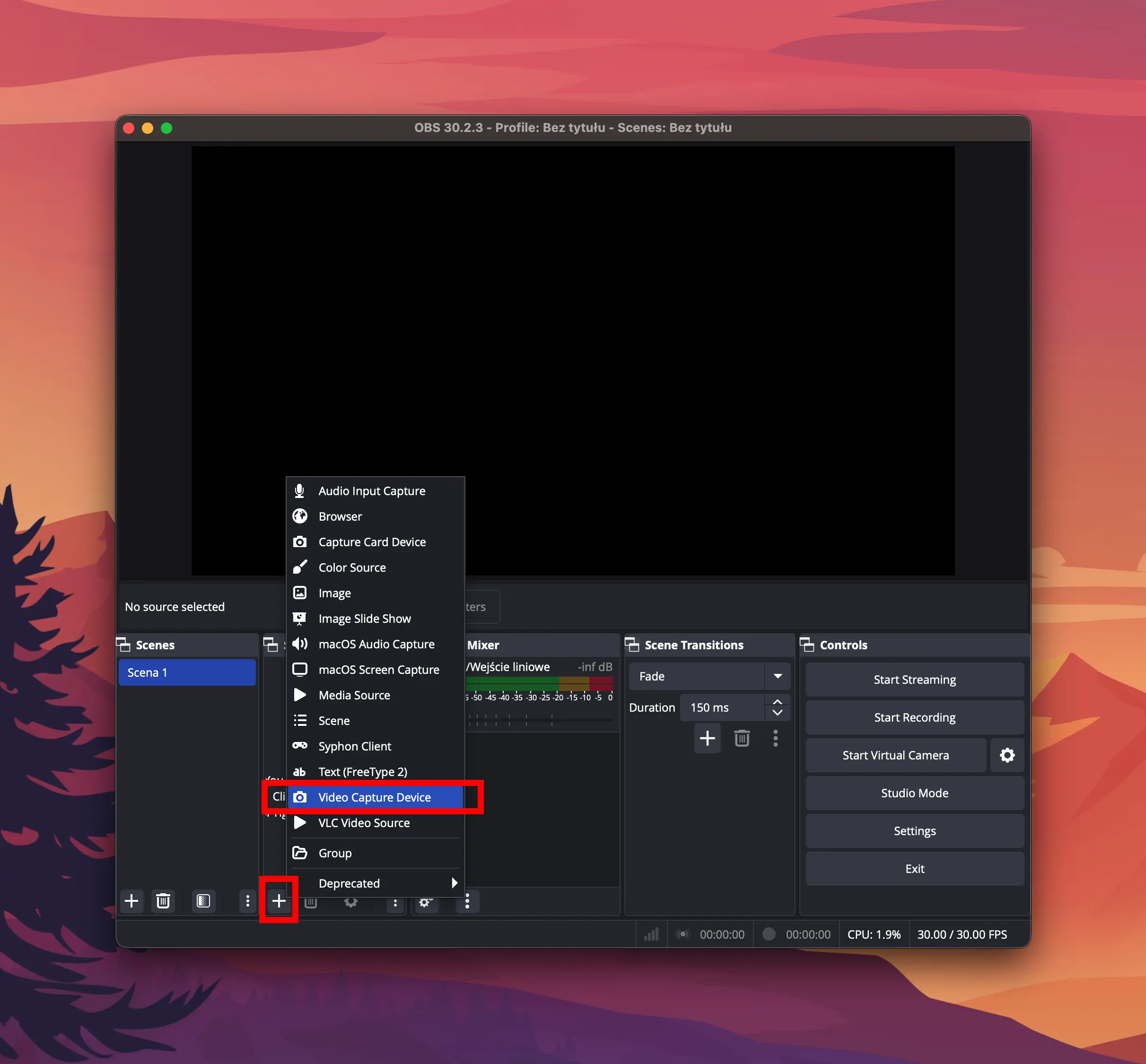Remove selected scene with trash icon

tap(163, 901)
